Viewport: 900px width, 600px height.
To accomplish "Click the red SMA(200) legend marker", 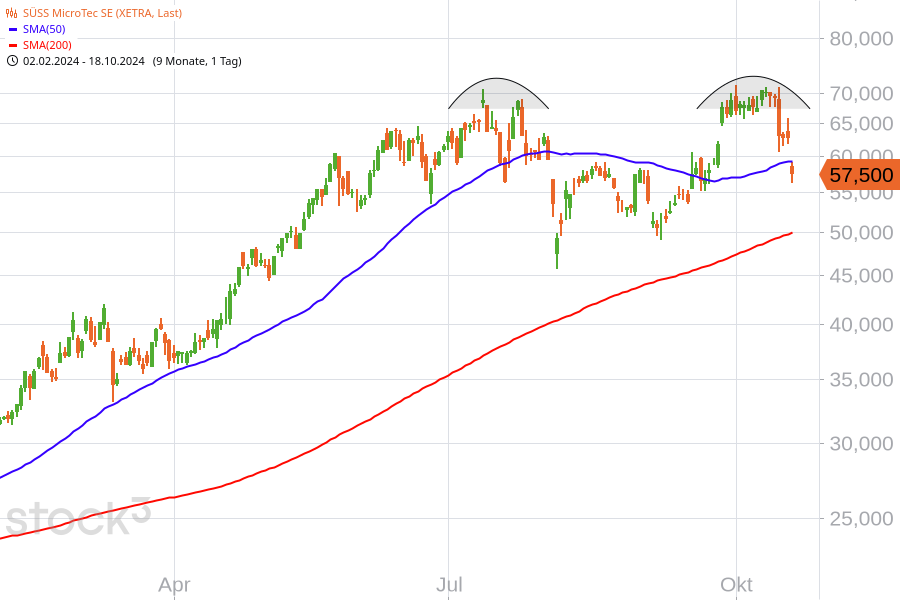I will click(x=11, y=45).
